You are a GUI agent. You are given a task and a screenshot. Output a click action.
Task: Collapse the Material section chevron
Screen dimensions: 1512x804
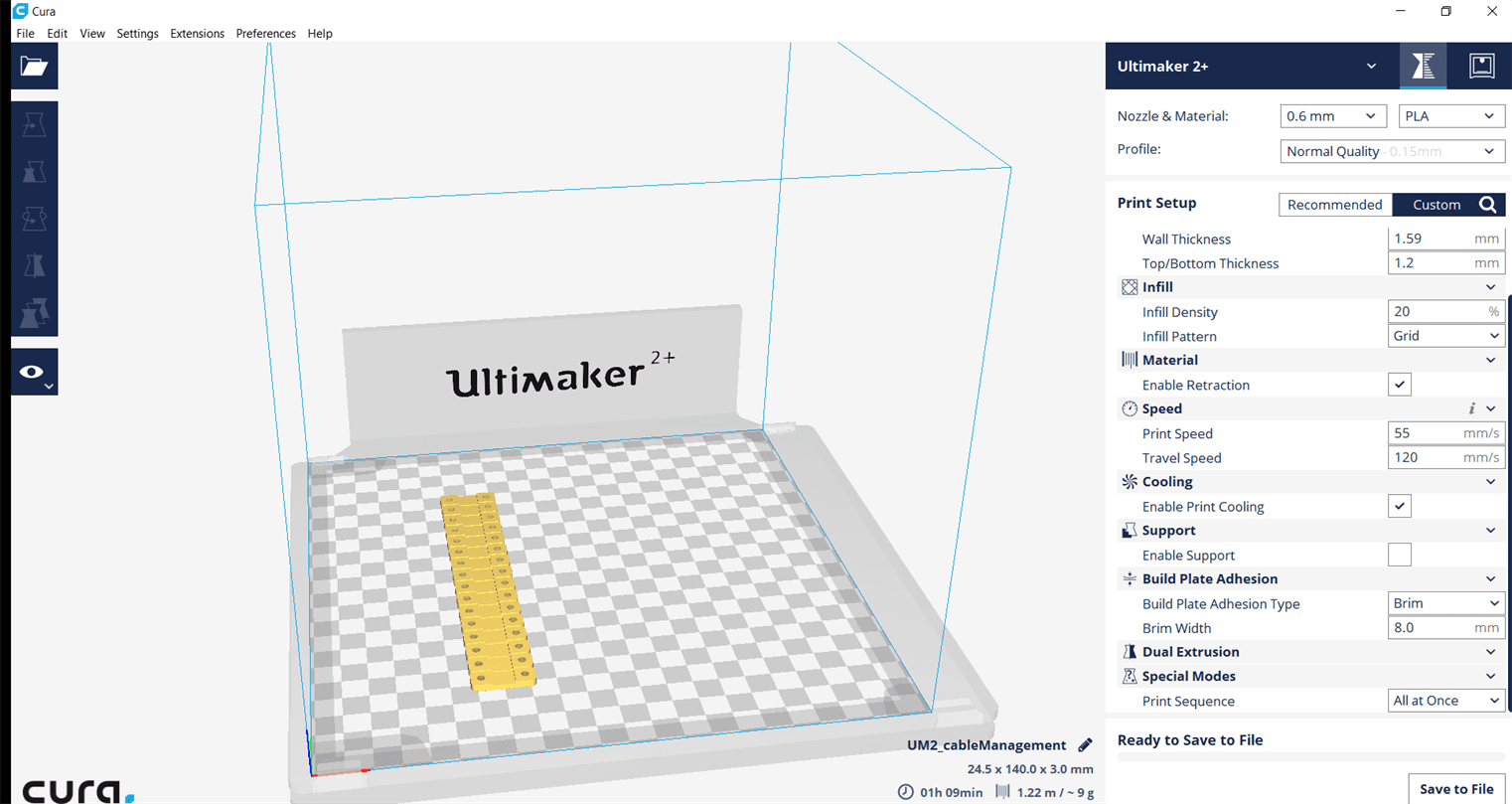(1490, 360)
